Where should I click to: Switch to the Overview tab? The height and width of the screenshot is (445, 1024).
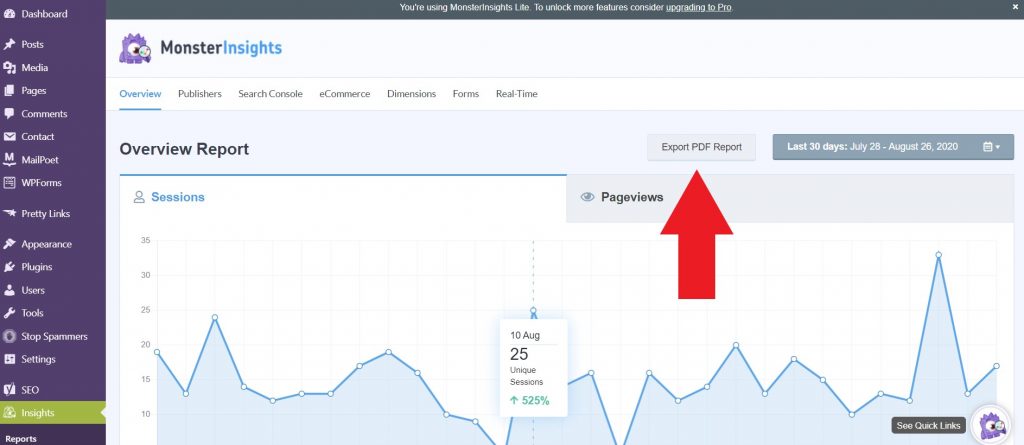140,93
